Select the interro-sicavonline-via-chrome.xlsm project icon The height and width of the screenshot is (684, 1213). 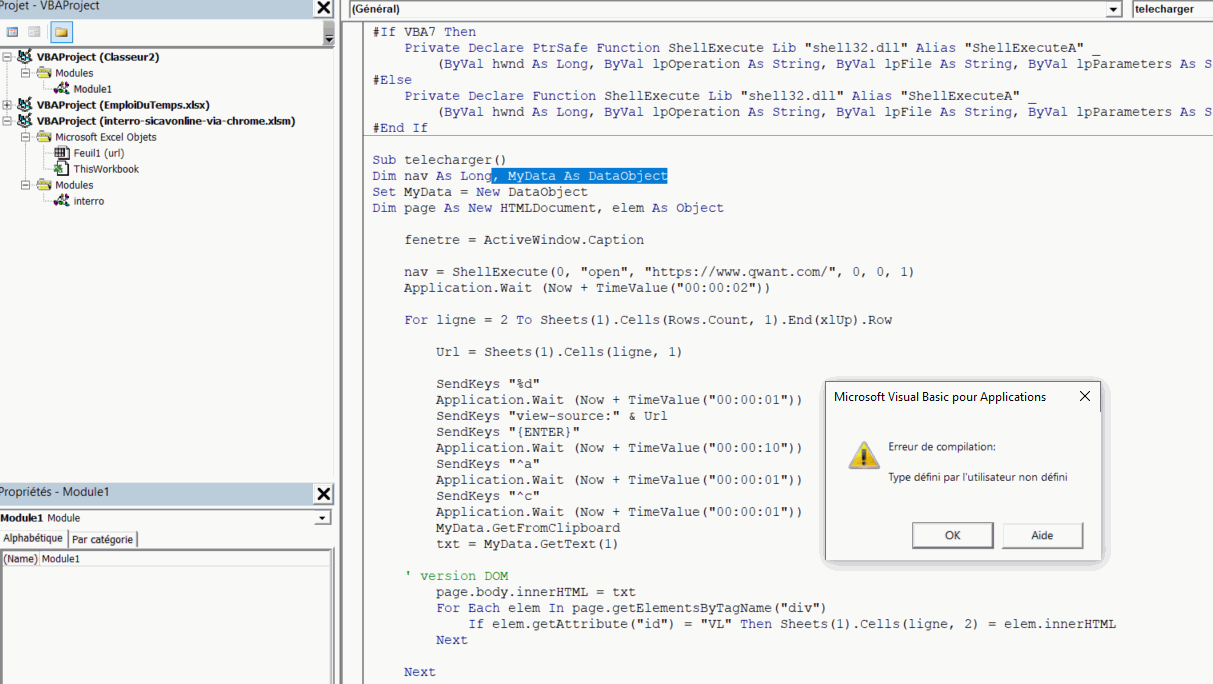click(x=25, y=121)
